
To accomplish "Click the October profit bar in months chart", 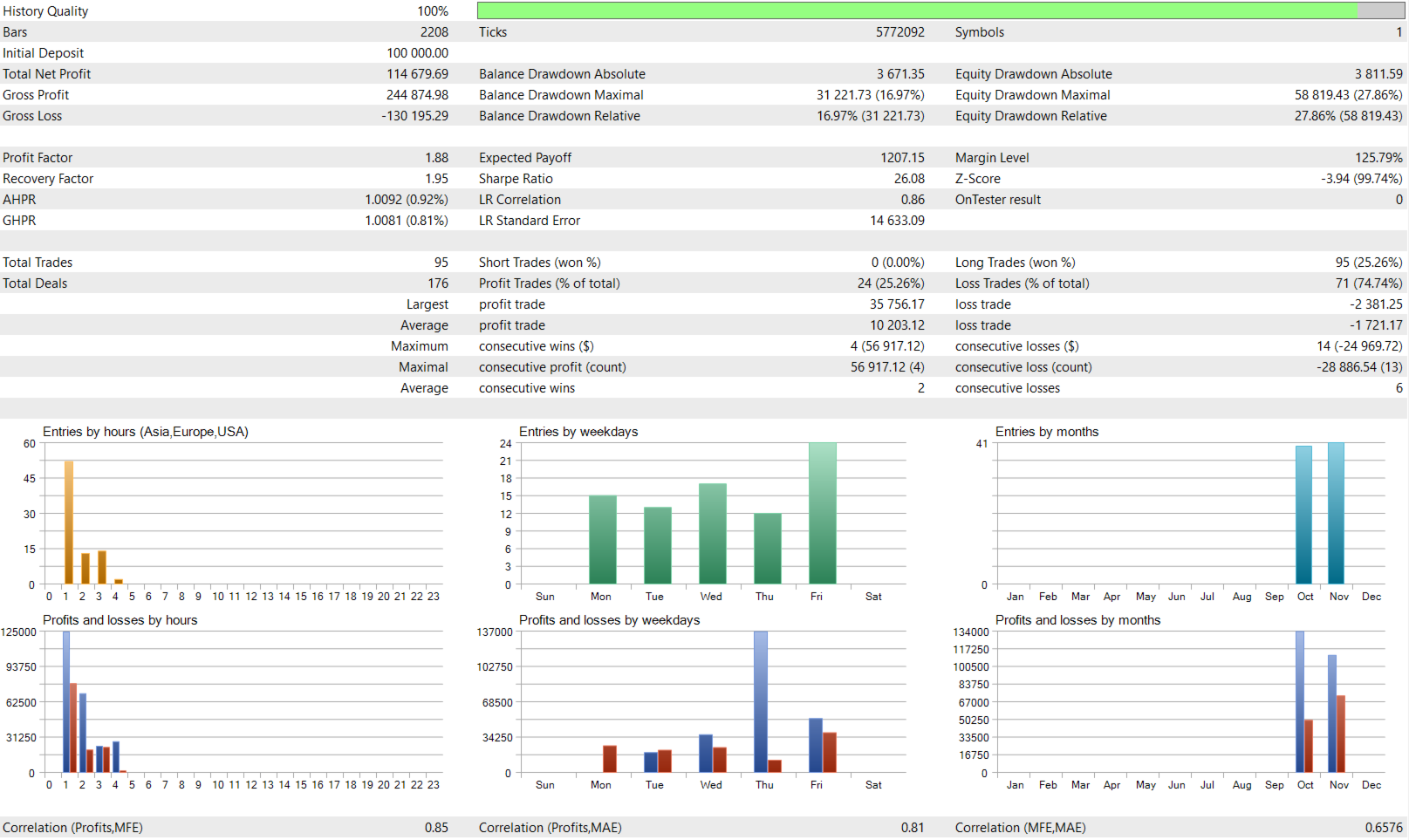I will click(1300, 702).
